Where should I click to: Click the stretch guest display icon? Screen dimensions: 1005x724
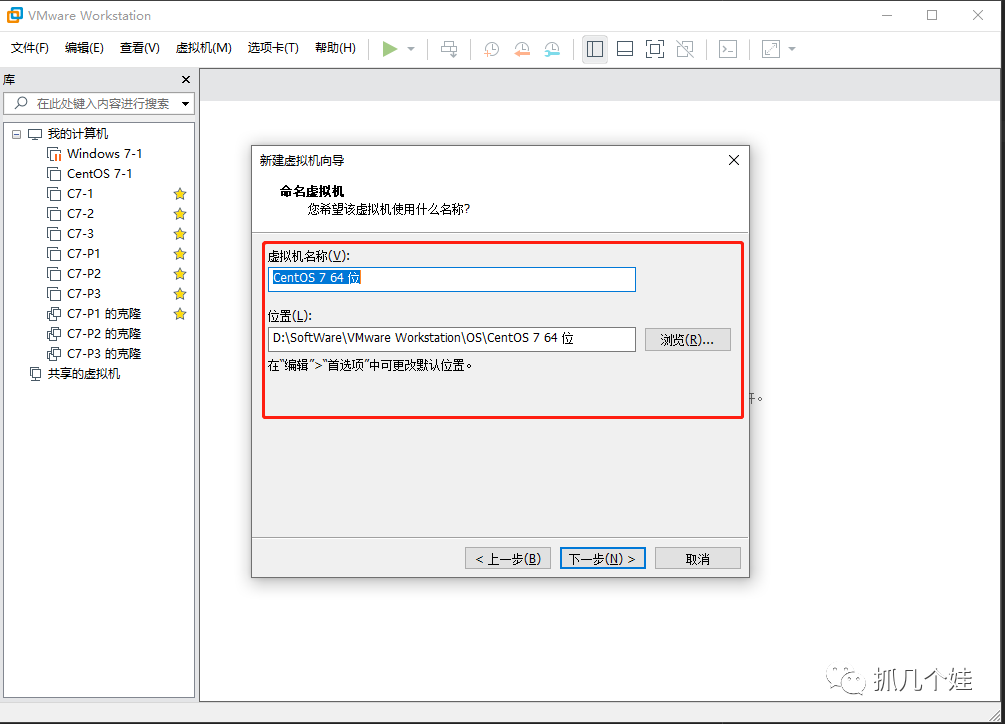tap(770, 49)
